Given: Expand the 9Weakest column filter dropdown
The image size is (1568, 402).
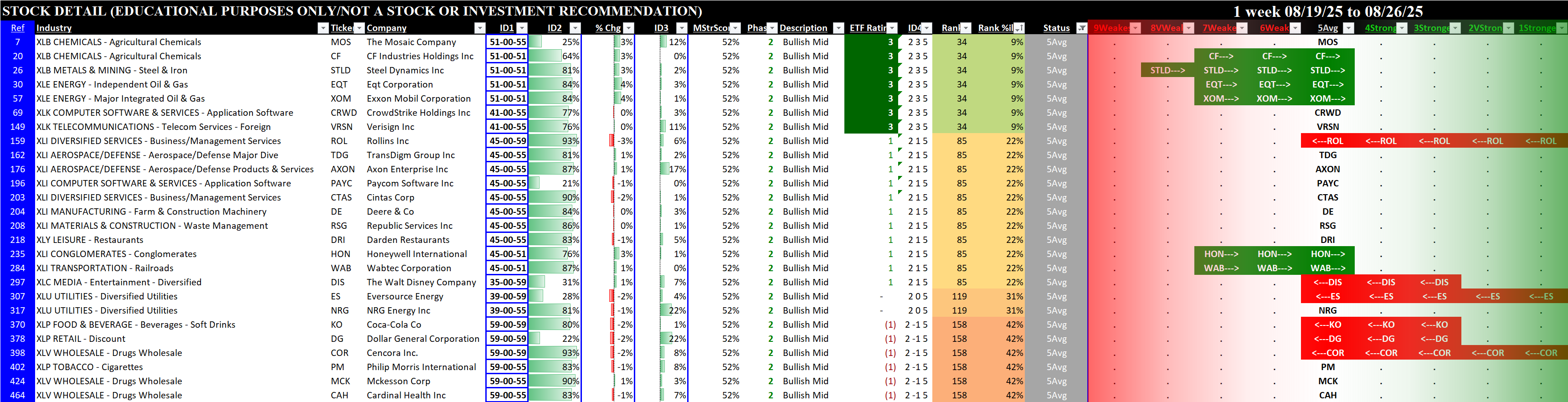Looking at the screenshot, I should click(x=1135, y=28).
